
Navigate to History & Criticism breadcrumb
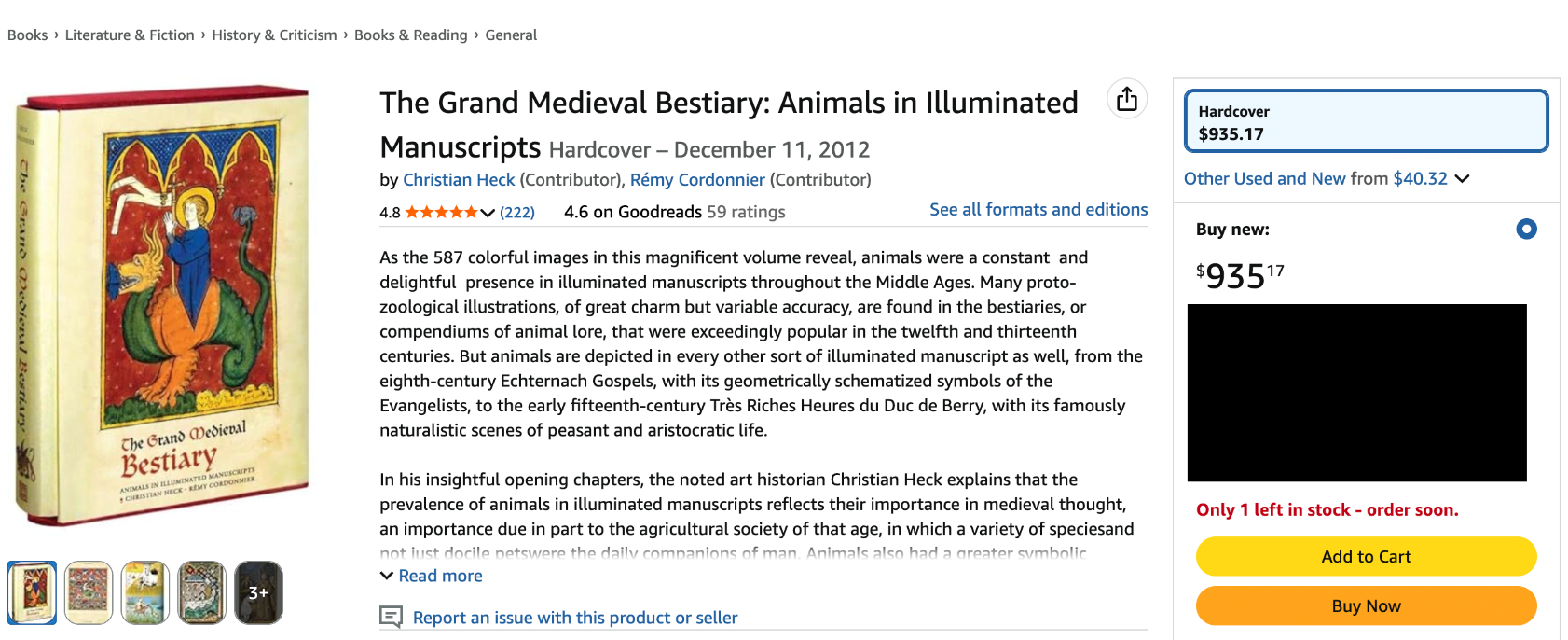pyautogui.click(x=274, y=35)
